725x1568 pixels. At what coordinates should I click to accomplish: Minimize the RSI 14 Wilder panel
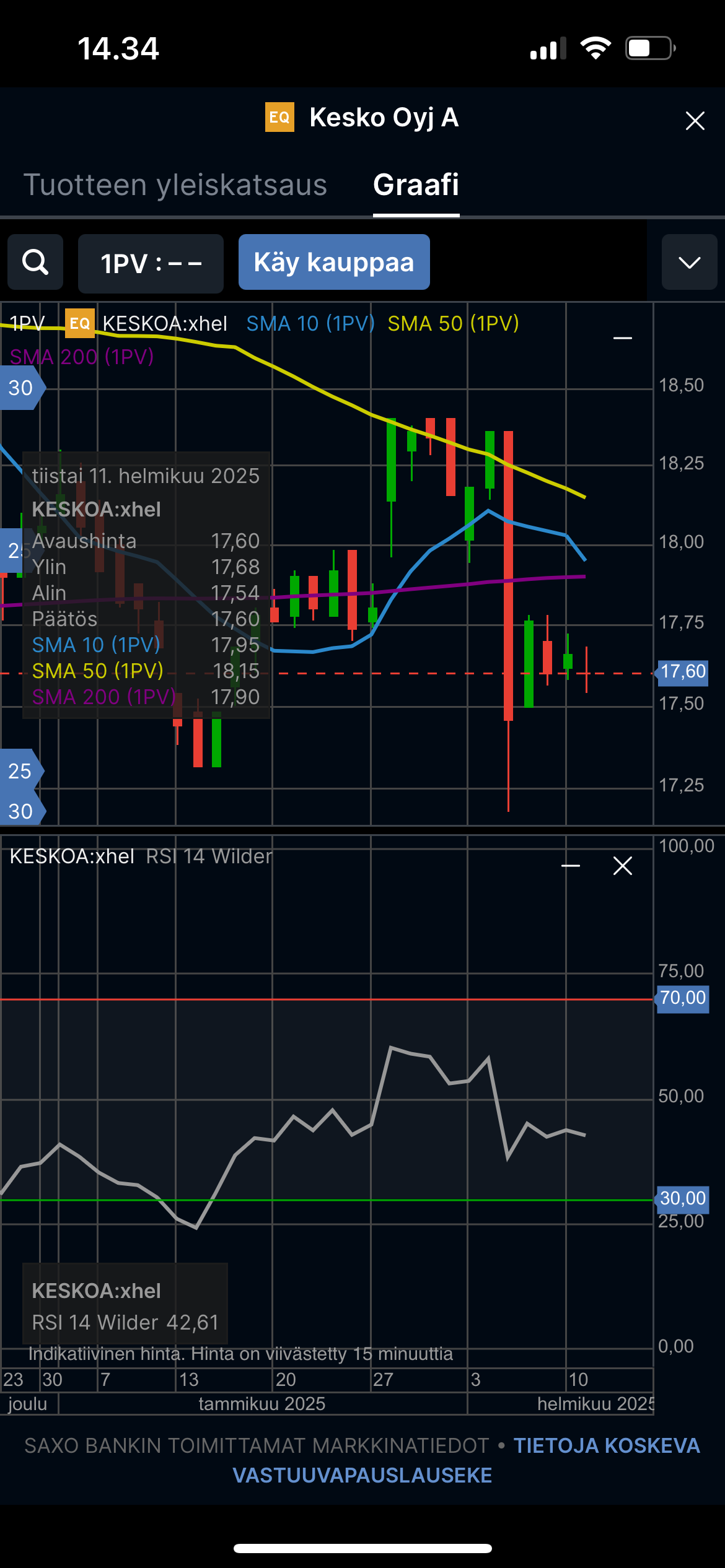[571, 866]
